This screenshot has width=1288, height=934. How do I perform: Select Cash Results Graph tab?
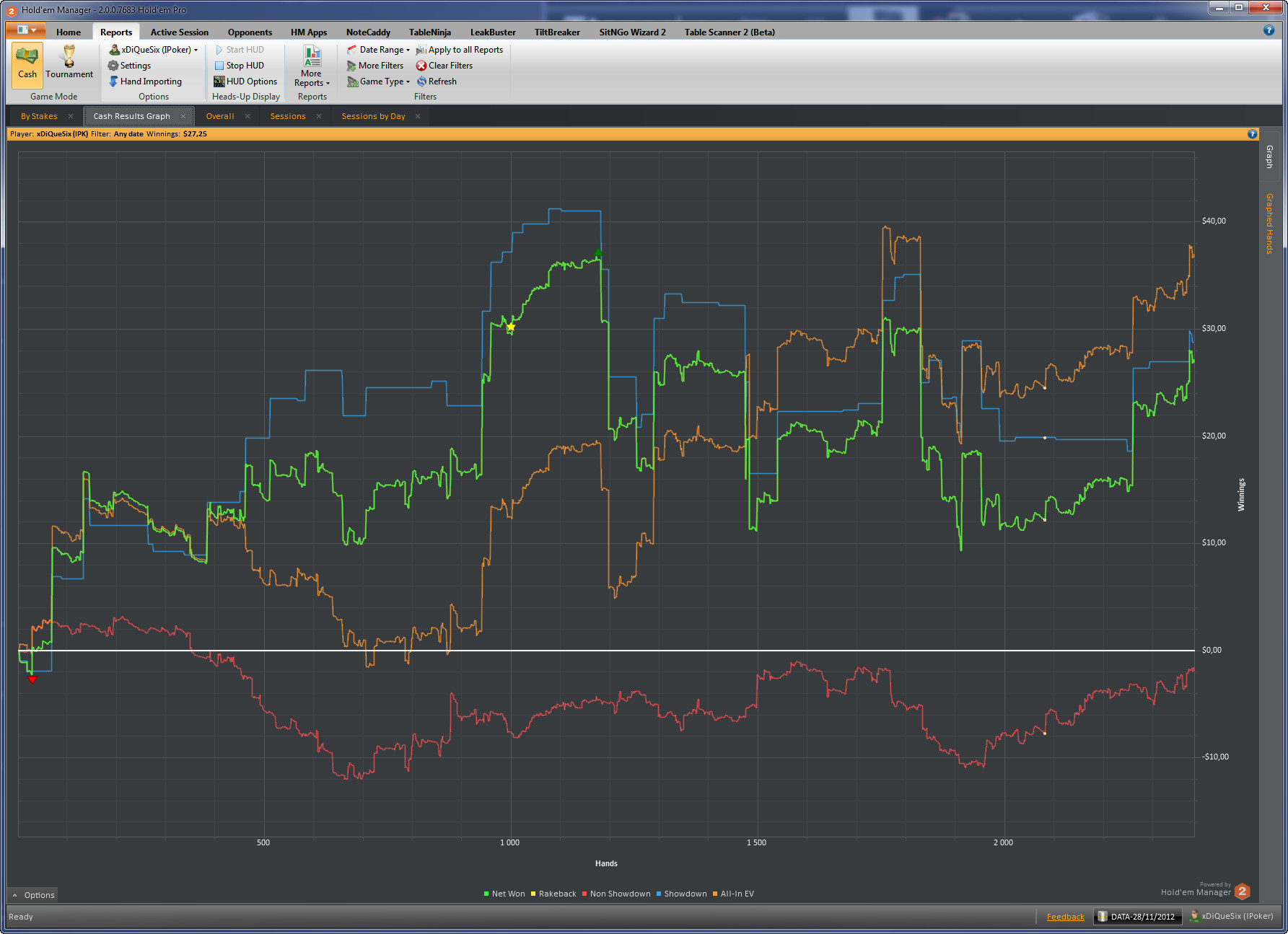tap(131, 116)
